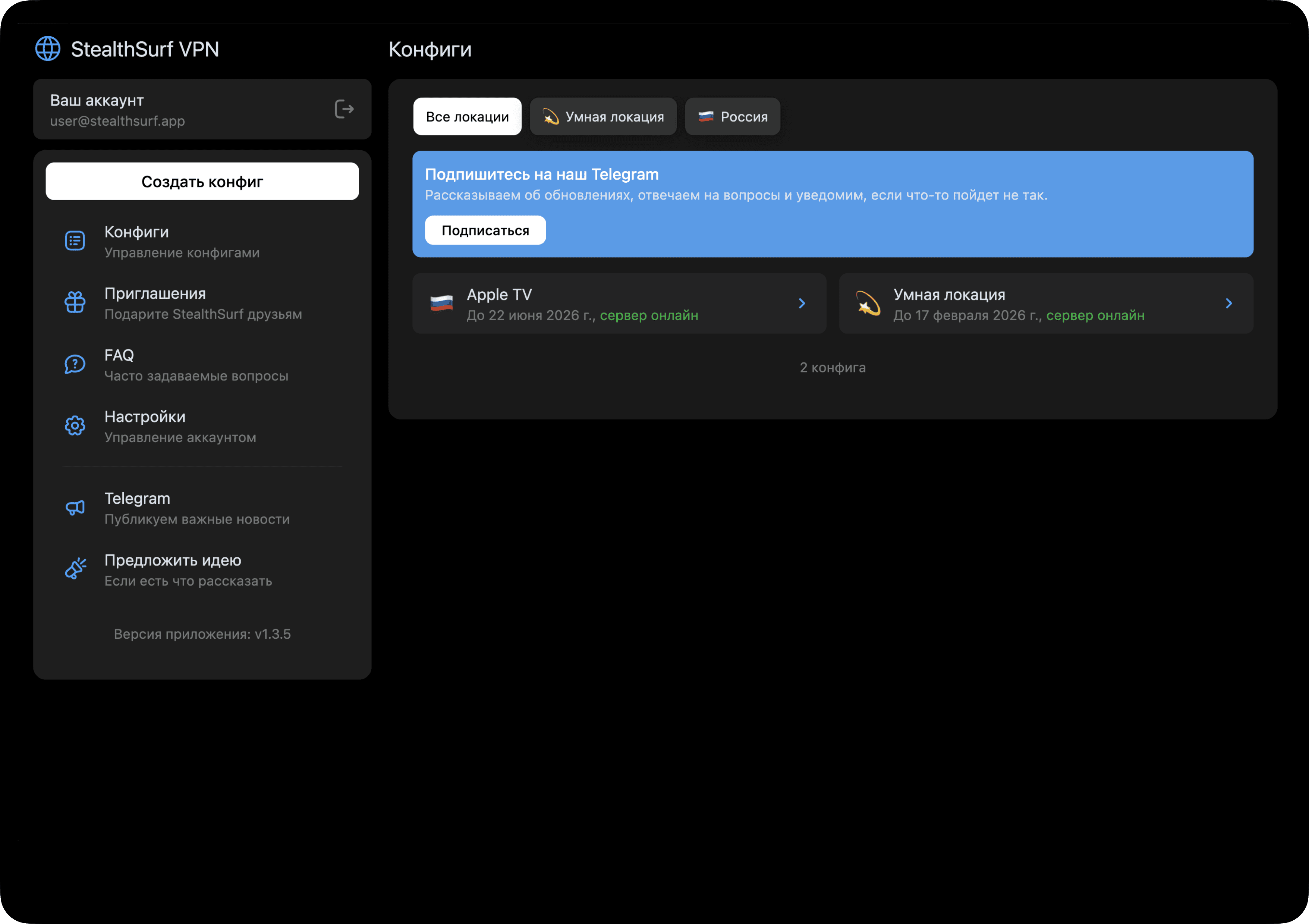This screenshot has height=924, width=1309.
Task: Filter configs by Умная локация tab
Action: [x=602, y=117]
